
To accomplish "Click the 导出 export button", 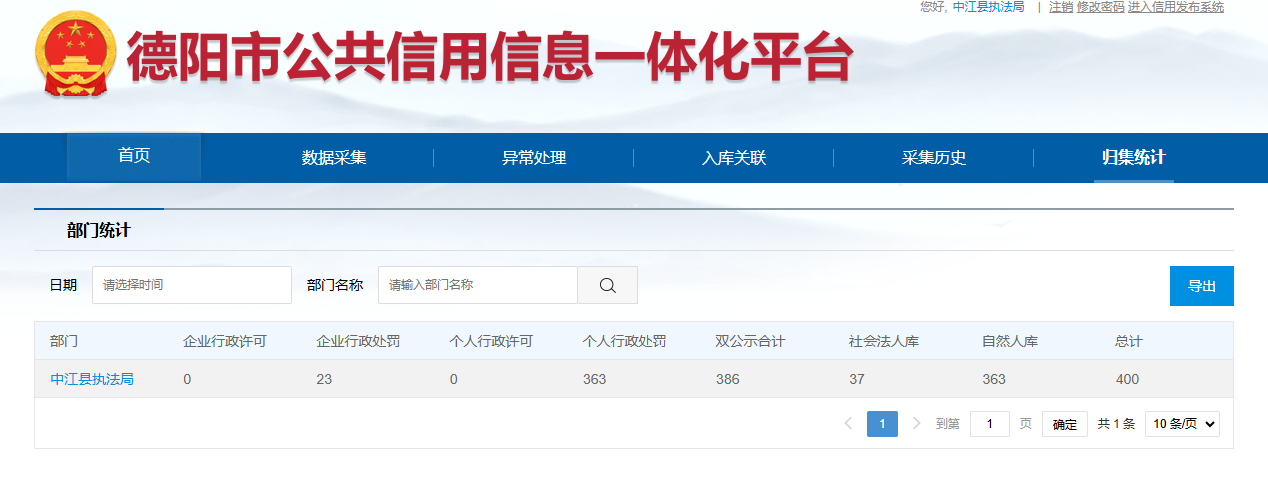I will [1202, 286].
